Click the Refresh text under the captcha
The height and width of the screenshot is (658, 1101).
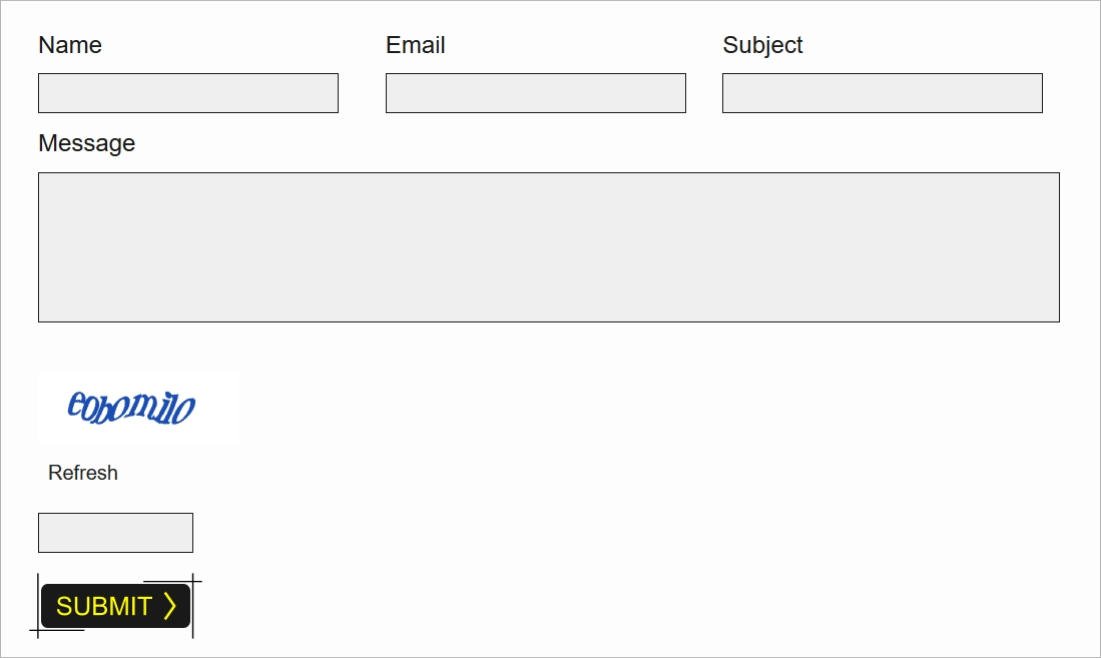click(x=83, y=473)
